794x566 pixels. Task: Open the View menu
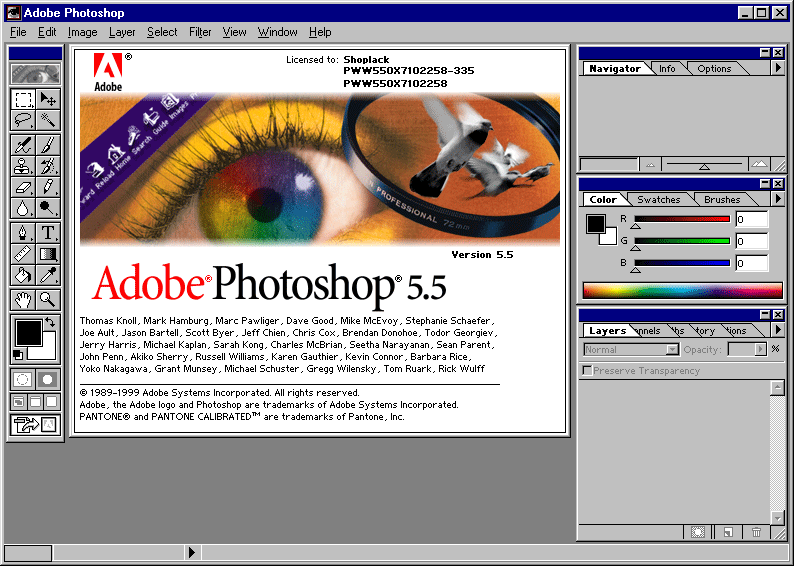click(234, 32)
